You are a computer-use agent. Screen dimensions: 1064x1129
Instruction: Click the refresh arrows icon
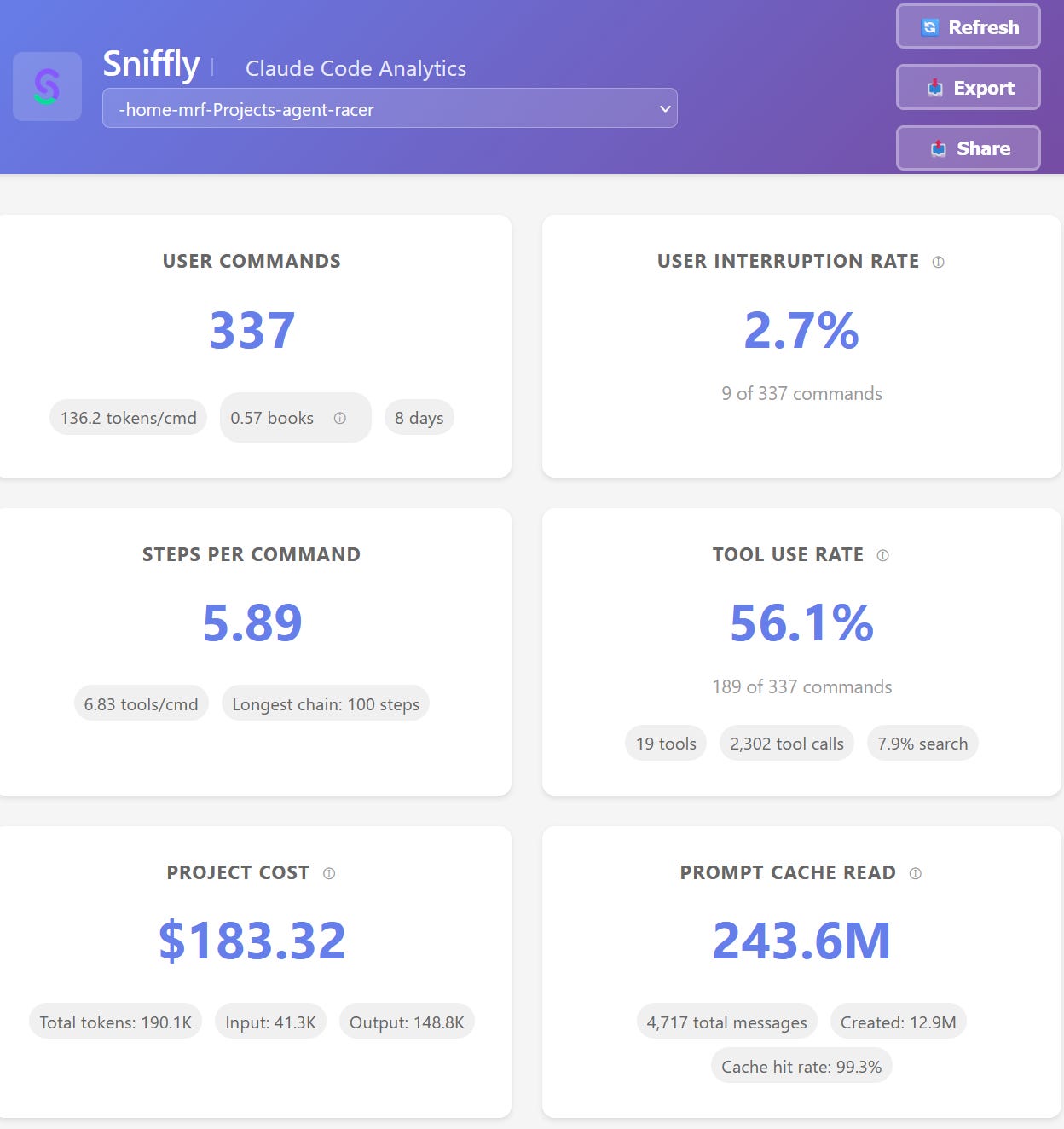click(930, 27)
